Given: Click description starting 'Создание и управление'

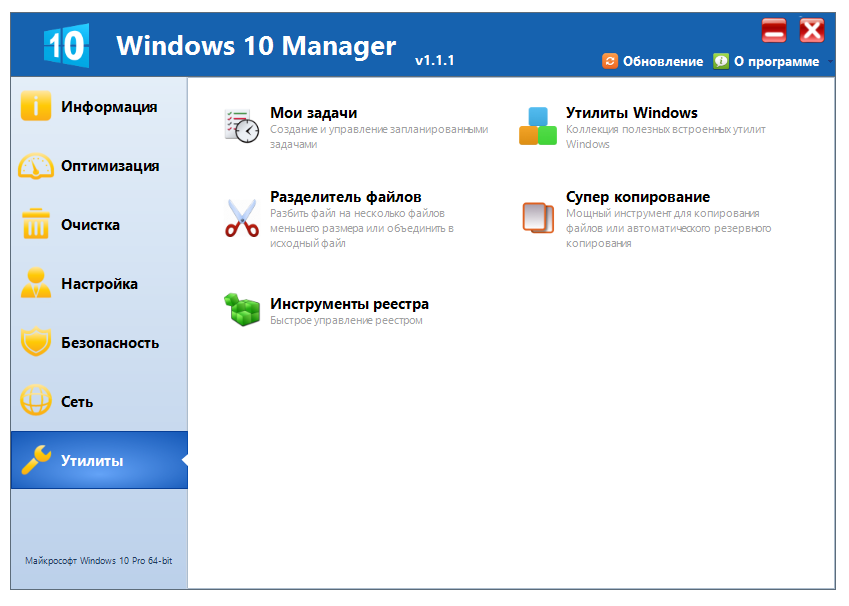Looking at the screenshot, I should [379, 136].
